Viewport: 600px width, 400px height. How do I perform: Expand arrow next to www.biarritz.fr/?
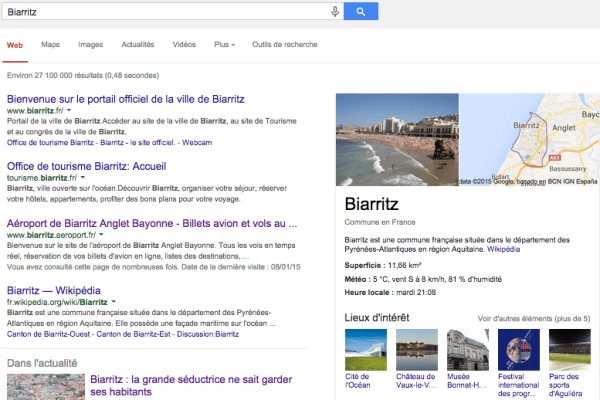click(69, 110)
